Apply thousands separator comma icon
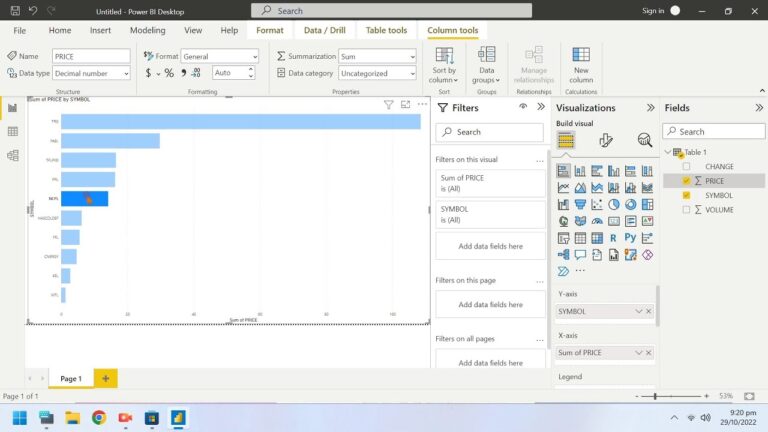 click(x=183, y=73)
